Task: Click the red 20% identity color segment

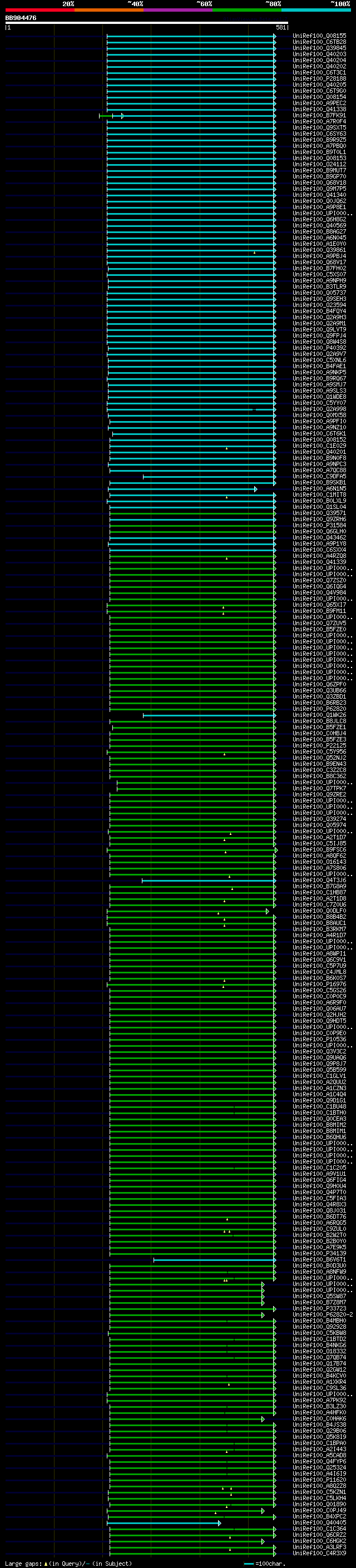Action: [39, 10]
